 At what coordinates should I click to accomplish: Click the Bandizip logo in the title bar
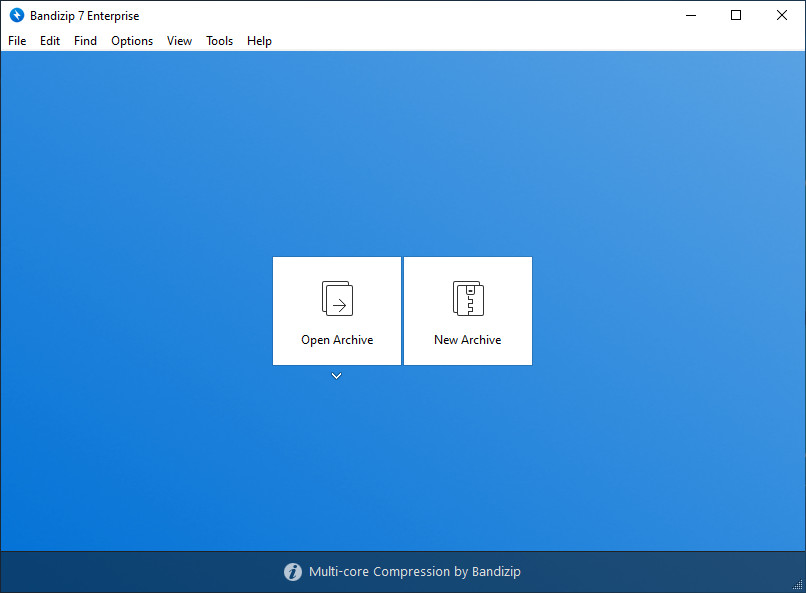click(x=17, y=15)
